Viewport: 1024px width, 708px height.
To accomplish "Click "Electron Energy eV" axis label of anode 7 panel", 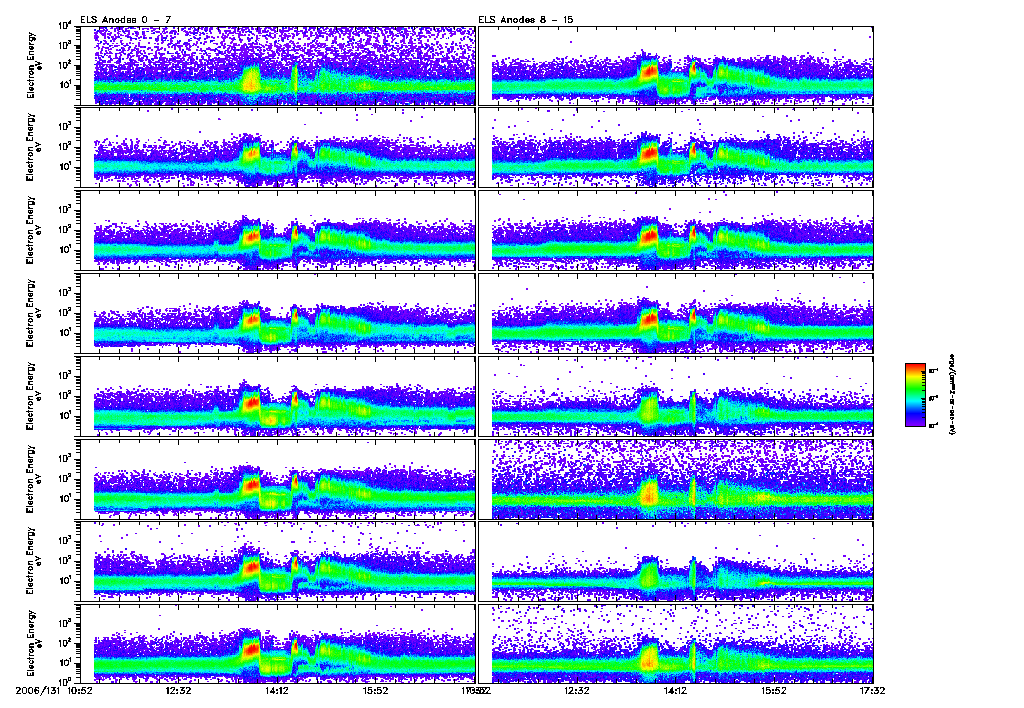I will [34, 643].
